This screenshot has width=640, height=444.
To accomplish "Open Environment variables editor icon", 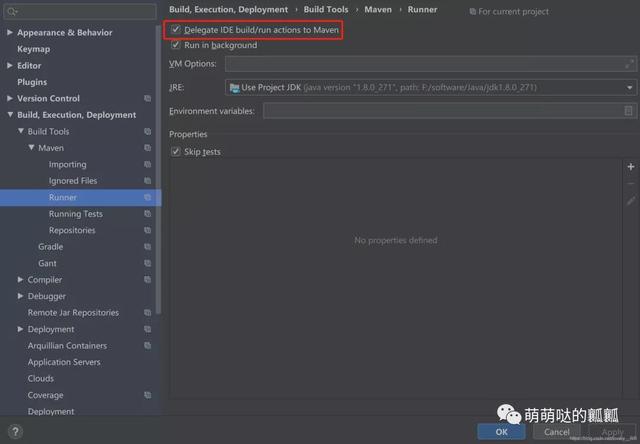I will tap(629, 111).
